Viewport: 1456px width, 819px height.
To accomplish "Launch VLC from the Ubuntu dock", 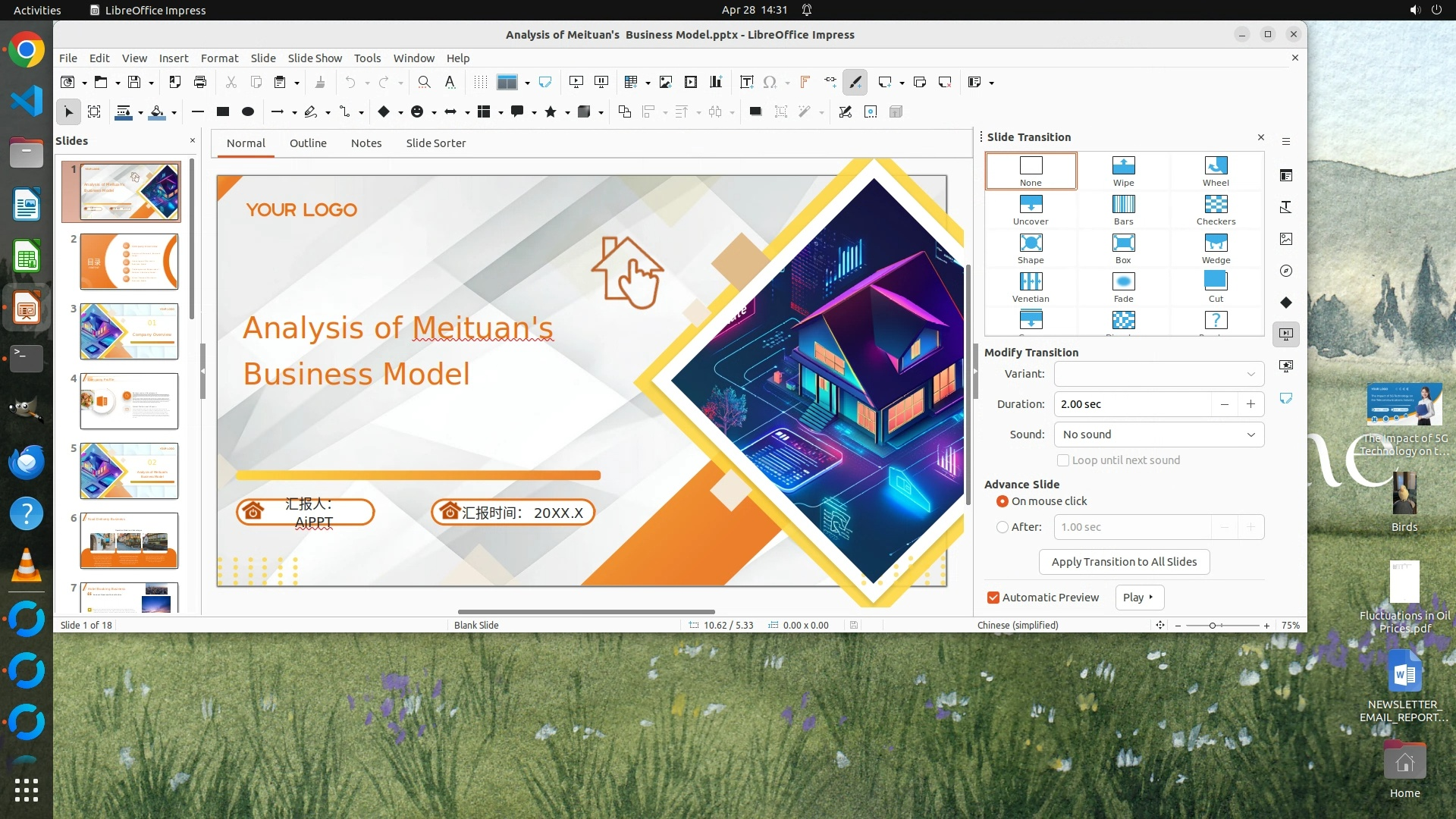I will tap(27, 565).
